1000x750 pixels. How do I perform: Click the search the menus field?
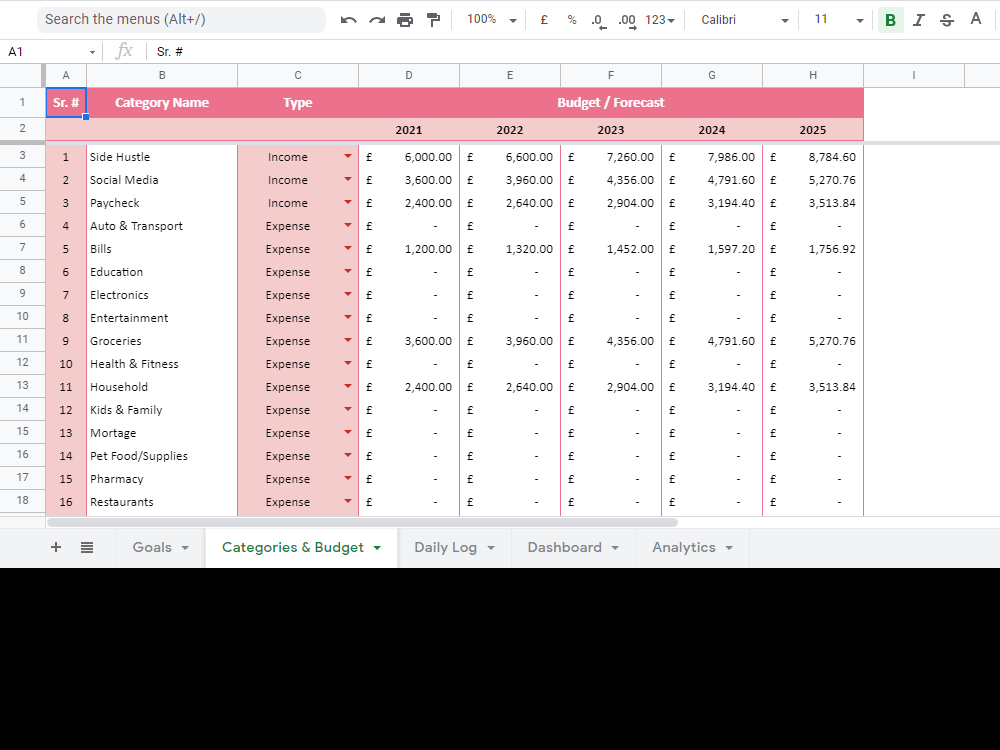[180, 19]
